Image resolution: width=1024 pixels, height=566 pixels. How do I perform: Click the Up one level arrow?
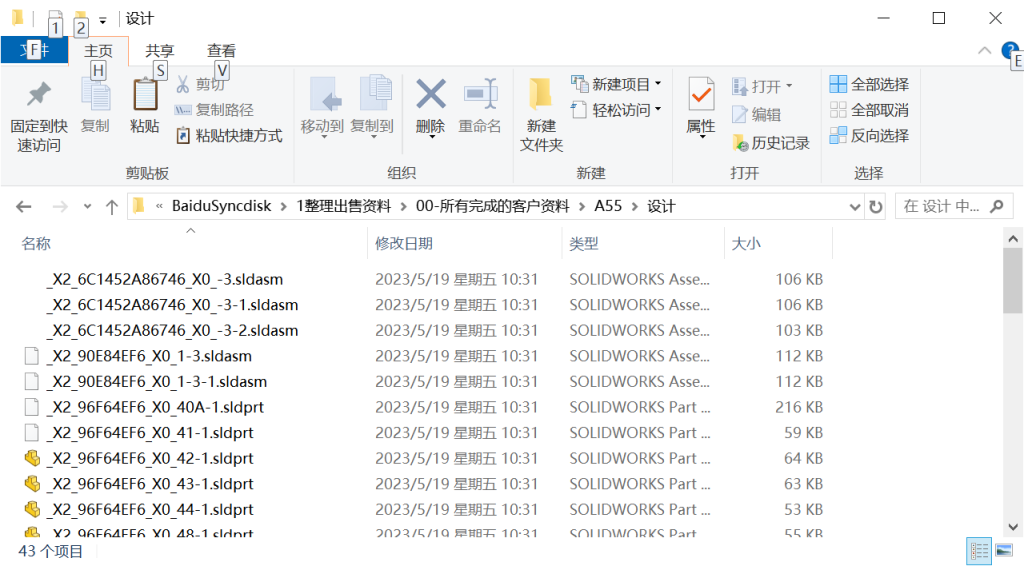coord(112,207)
